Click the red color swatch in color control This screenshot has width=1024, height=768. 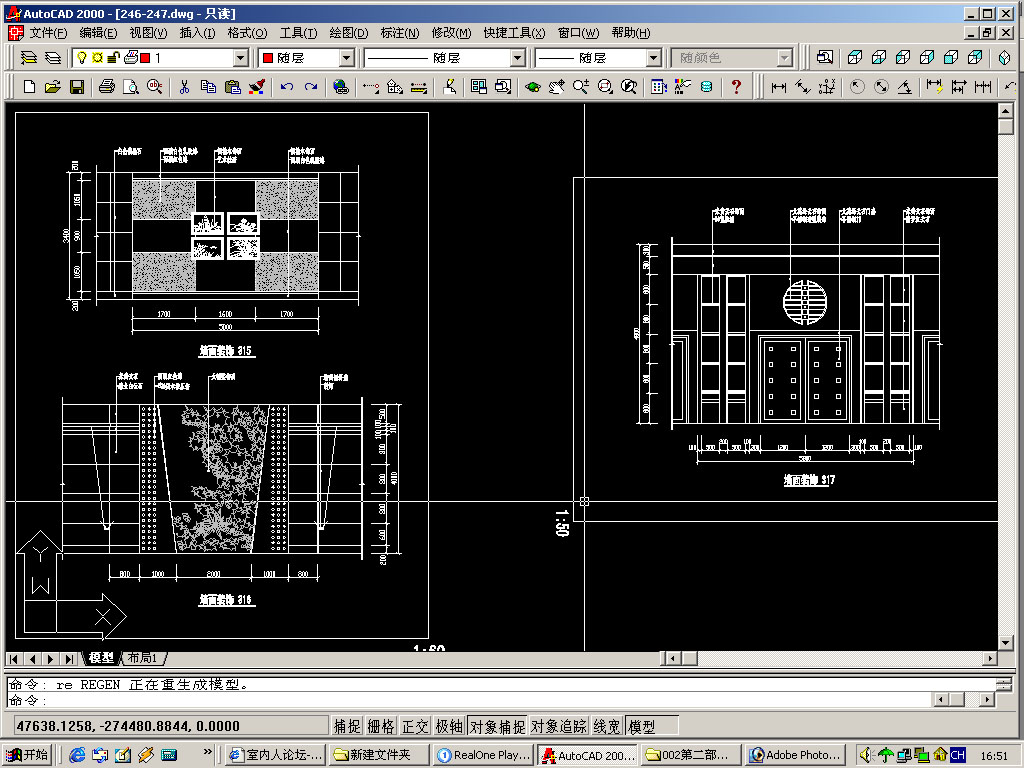pyautogui.click(x=267, y=58)
